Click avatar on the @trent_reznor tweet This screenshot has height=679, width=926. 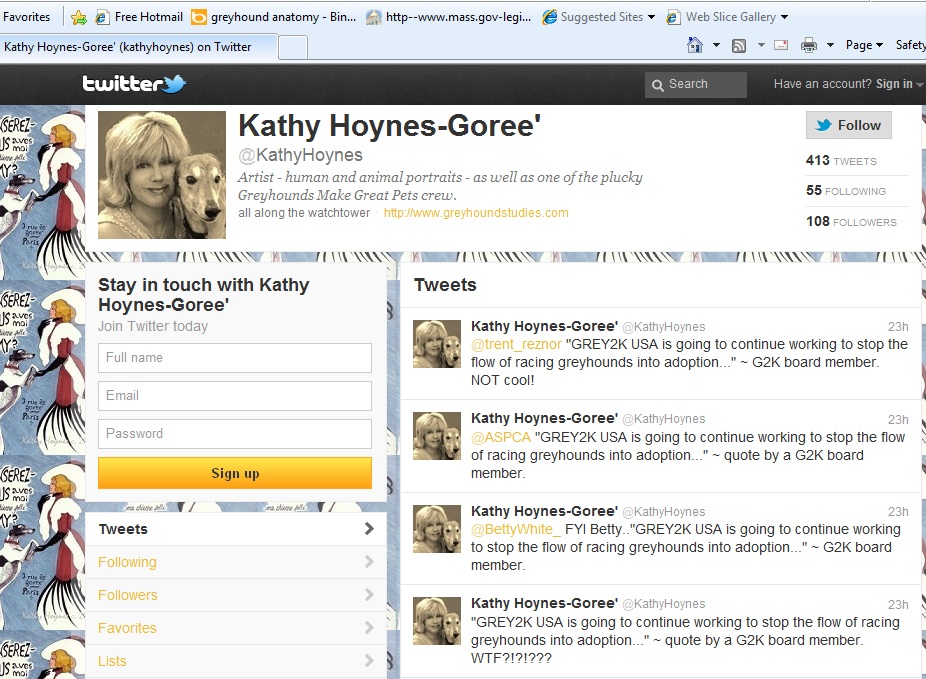pyautogui.click(x=437, y=344)
